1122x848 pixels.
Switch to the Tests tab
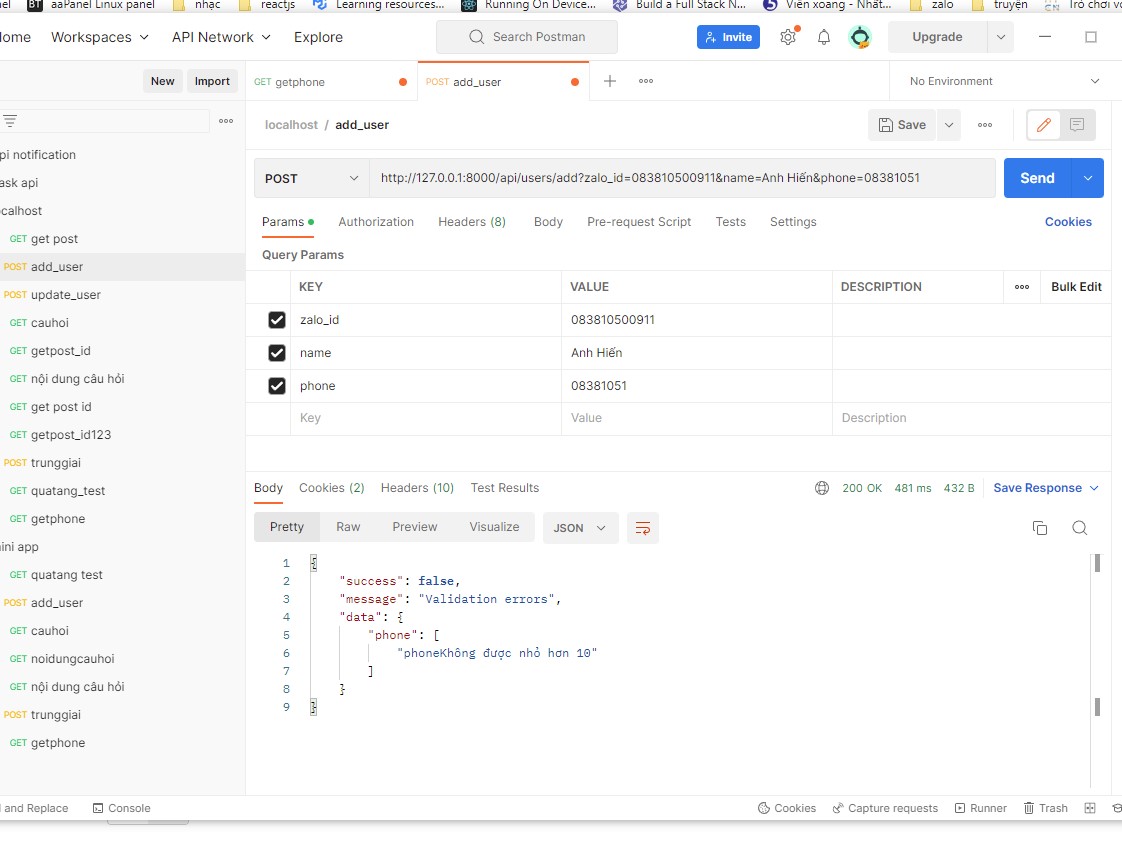[731, 222]
